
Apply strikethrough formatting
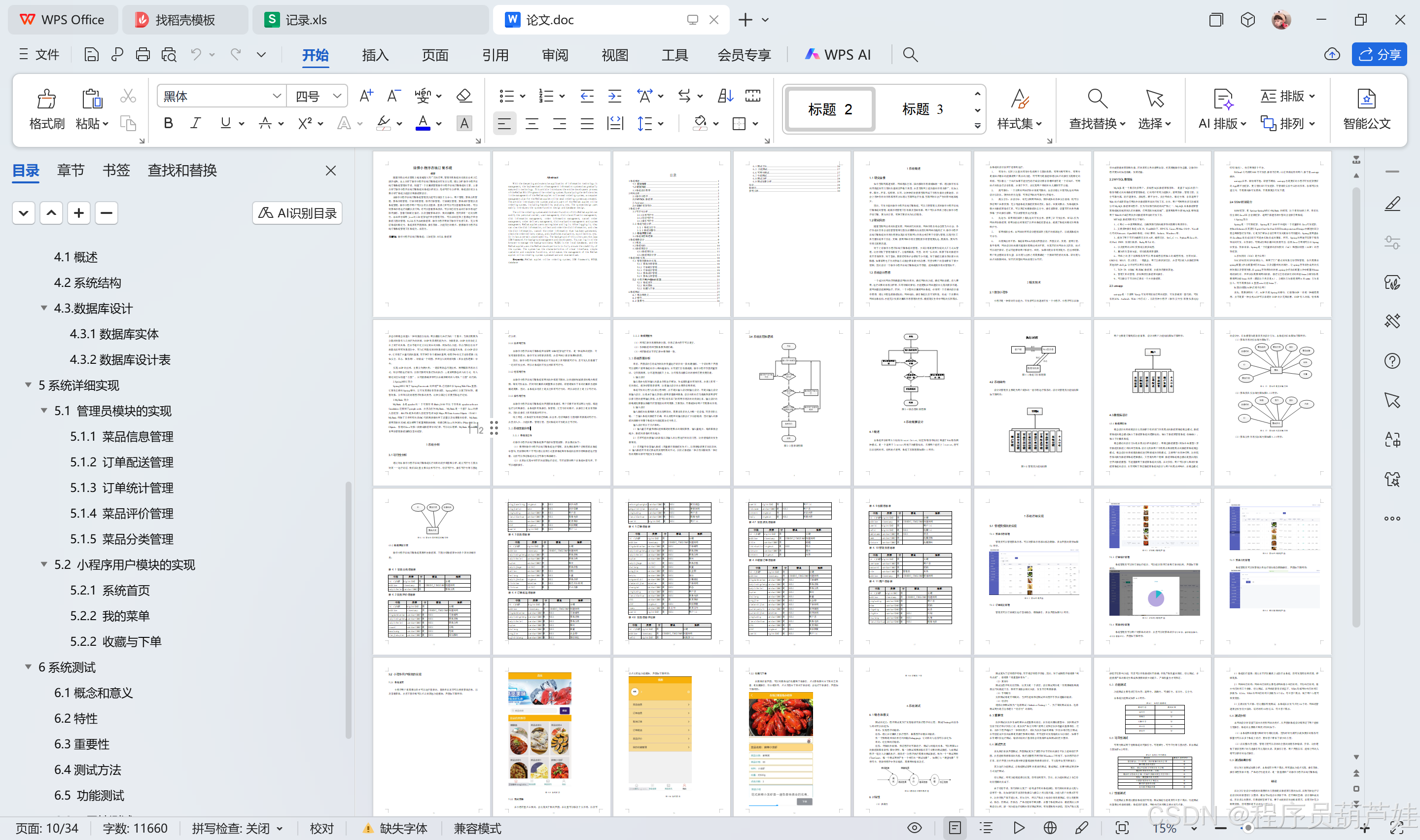tap(265, 123)
